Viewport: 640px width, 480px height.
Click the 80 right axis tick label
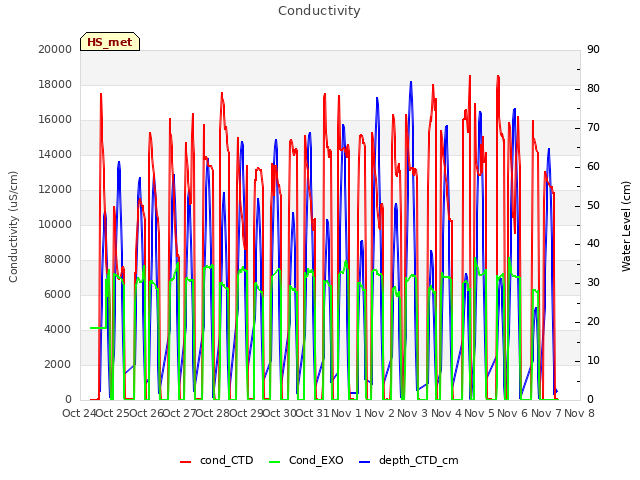593,88
